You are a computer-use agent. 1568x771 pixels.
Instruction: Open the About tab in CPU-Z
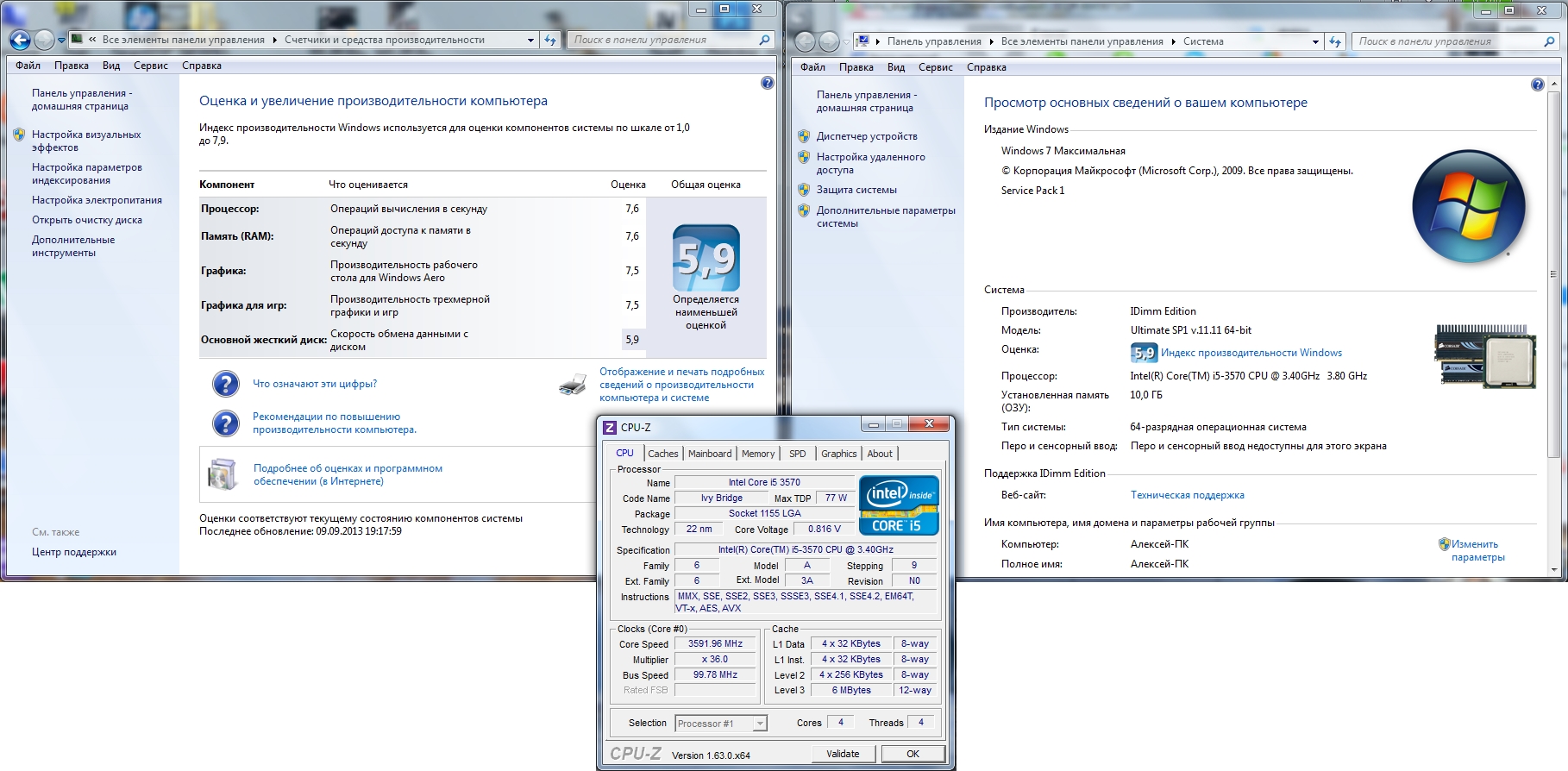(880, 454)
